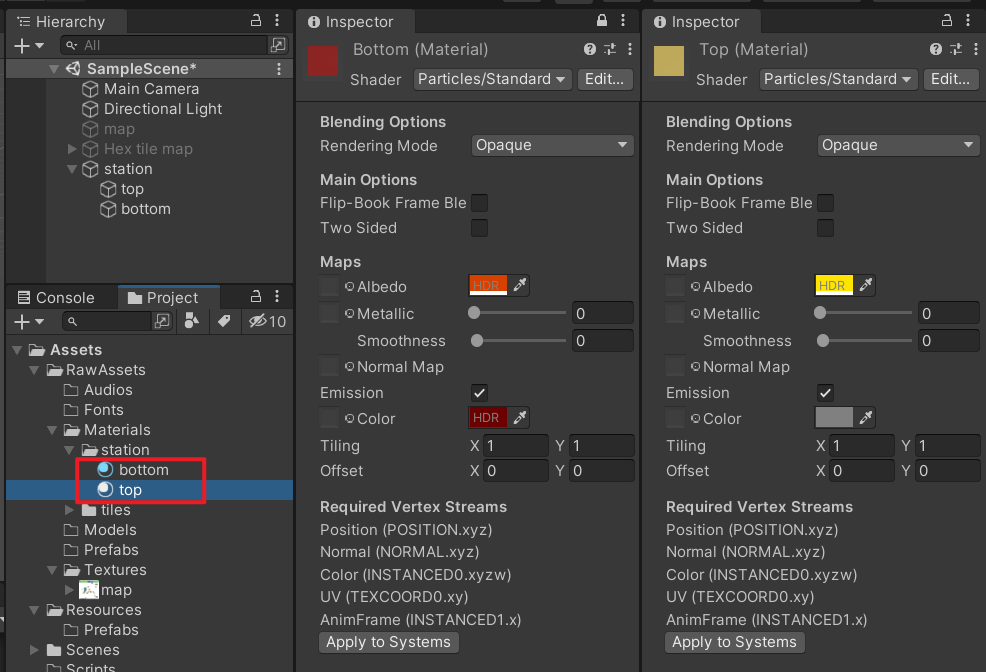Open Top material component options menu
This screenshot has height=672, width=986.
point(975,49)
